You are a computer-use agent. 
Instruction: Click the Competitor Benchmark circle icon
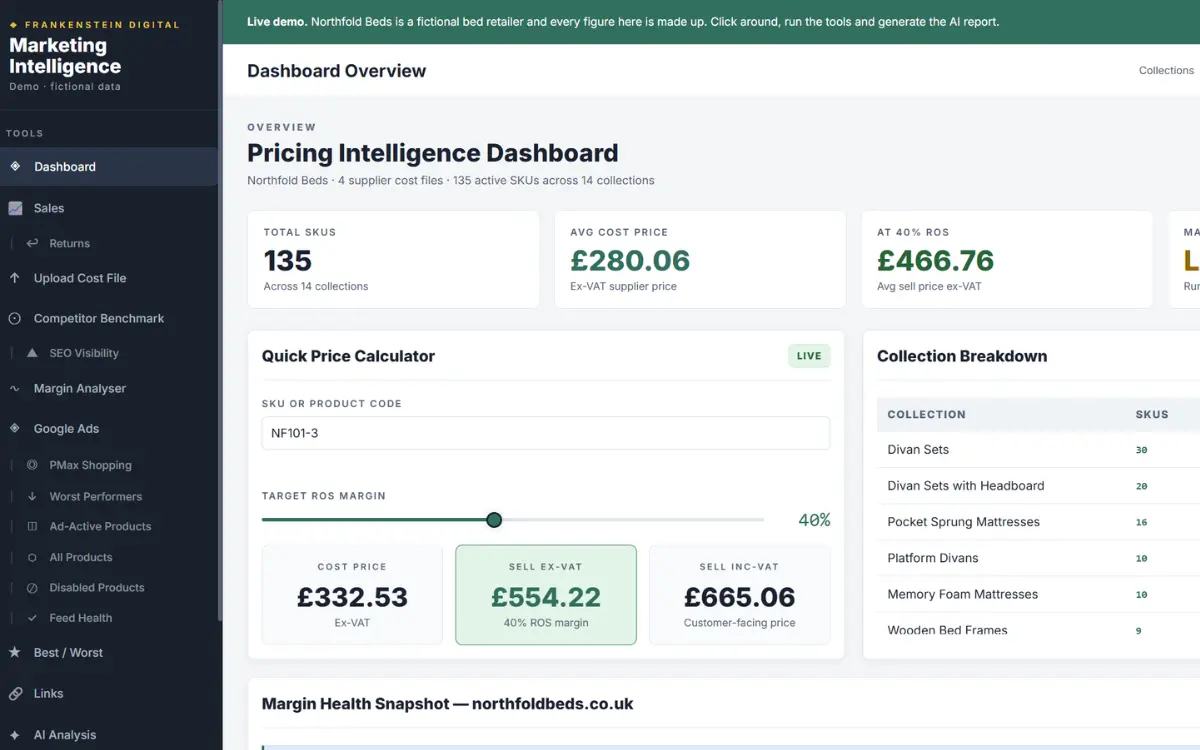15,318
